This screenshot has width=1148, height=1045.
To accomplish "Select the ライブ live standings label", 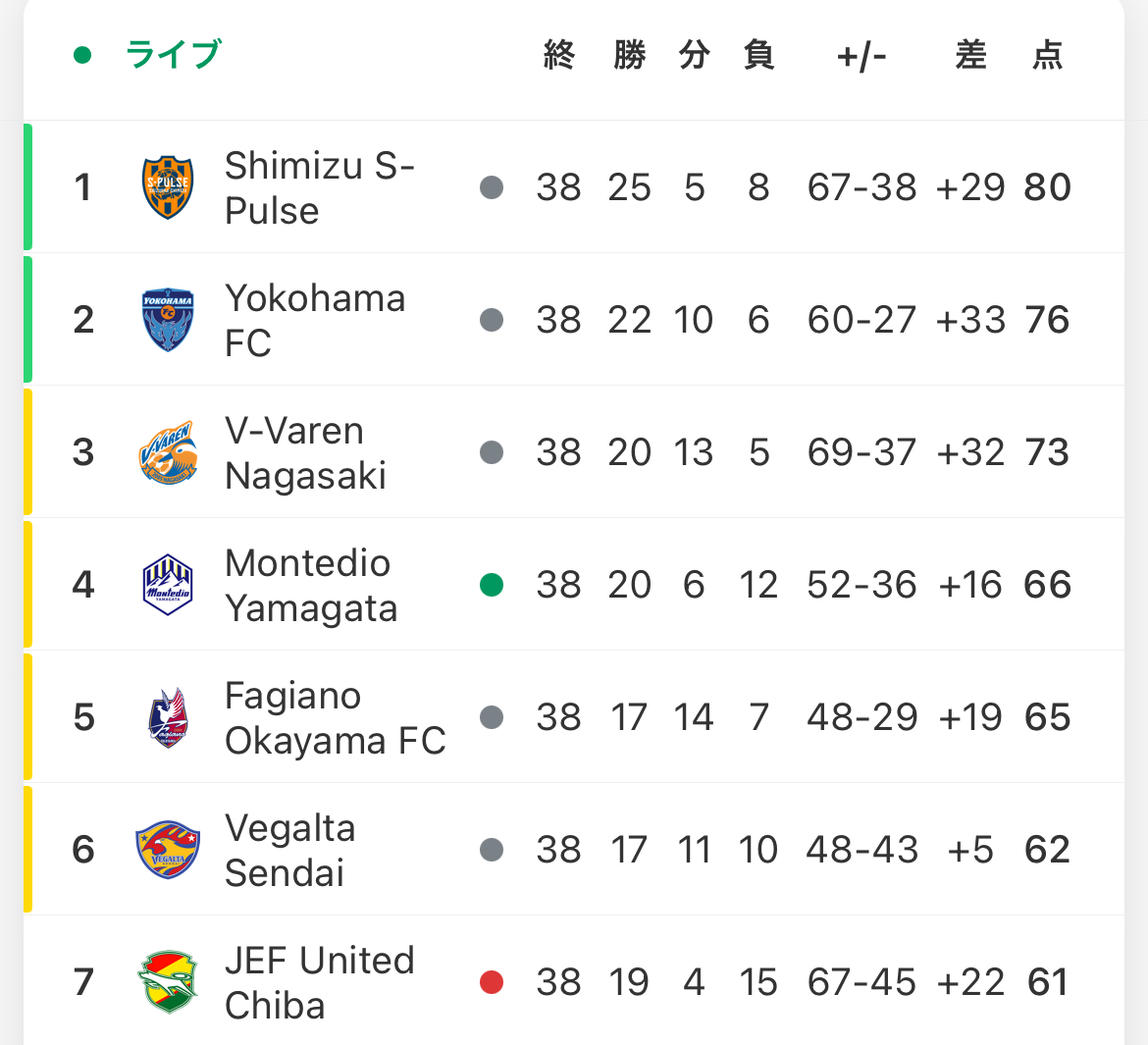I will pos(174,54).
